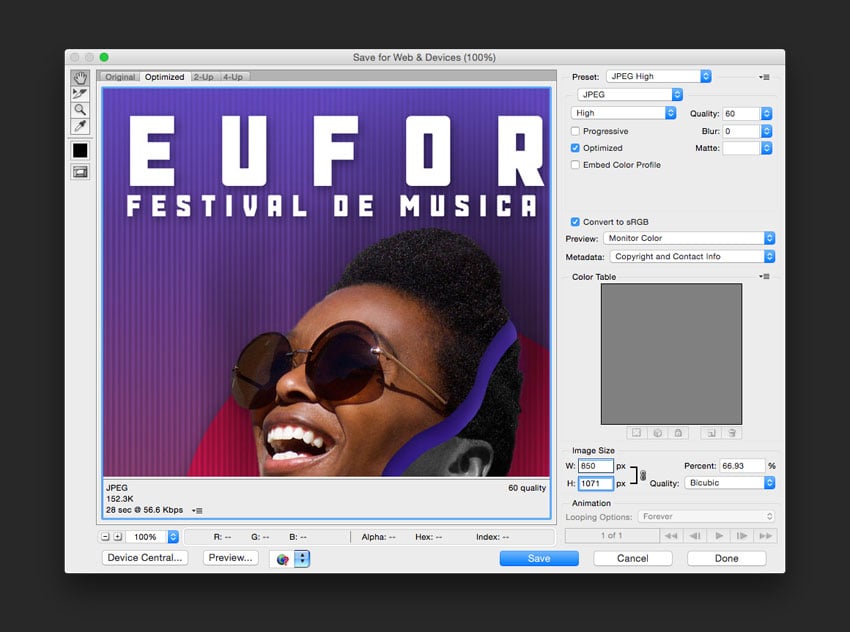
Task: Switch to the Original tab
Action: click(x=120, y=77)
